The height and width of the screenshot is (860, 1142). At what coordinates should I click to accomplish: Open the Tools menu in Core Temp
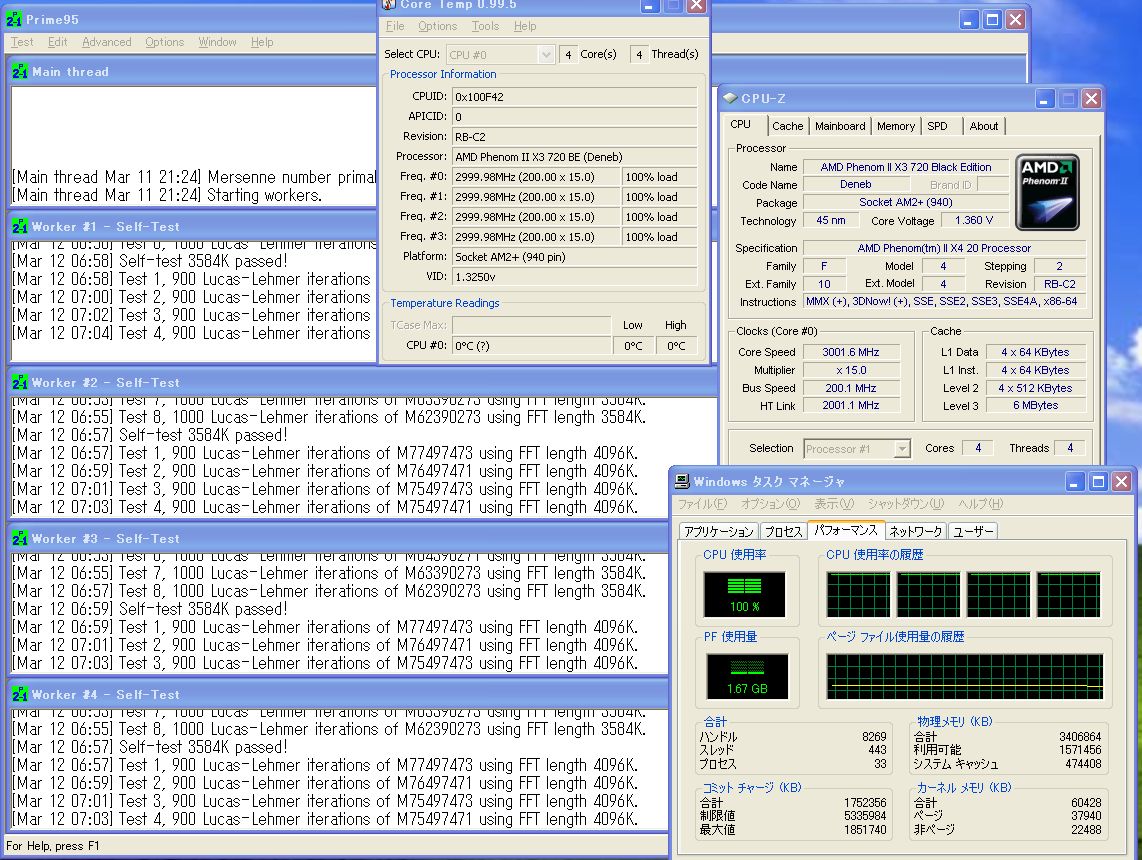(x=485, y=26)
